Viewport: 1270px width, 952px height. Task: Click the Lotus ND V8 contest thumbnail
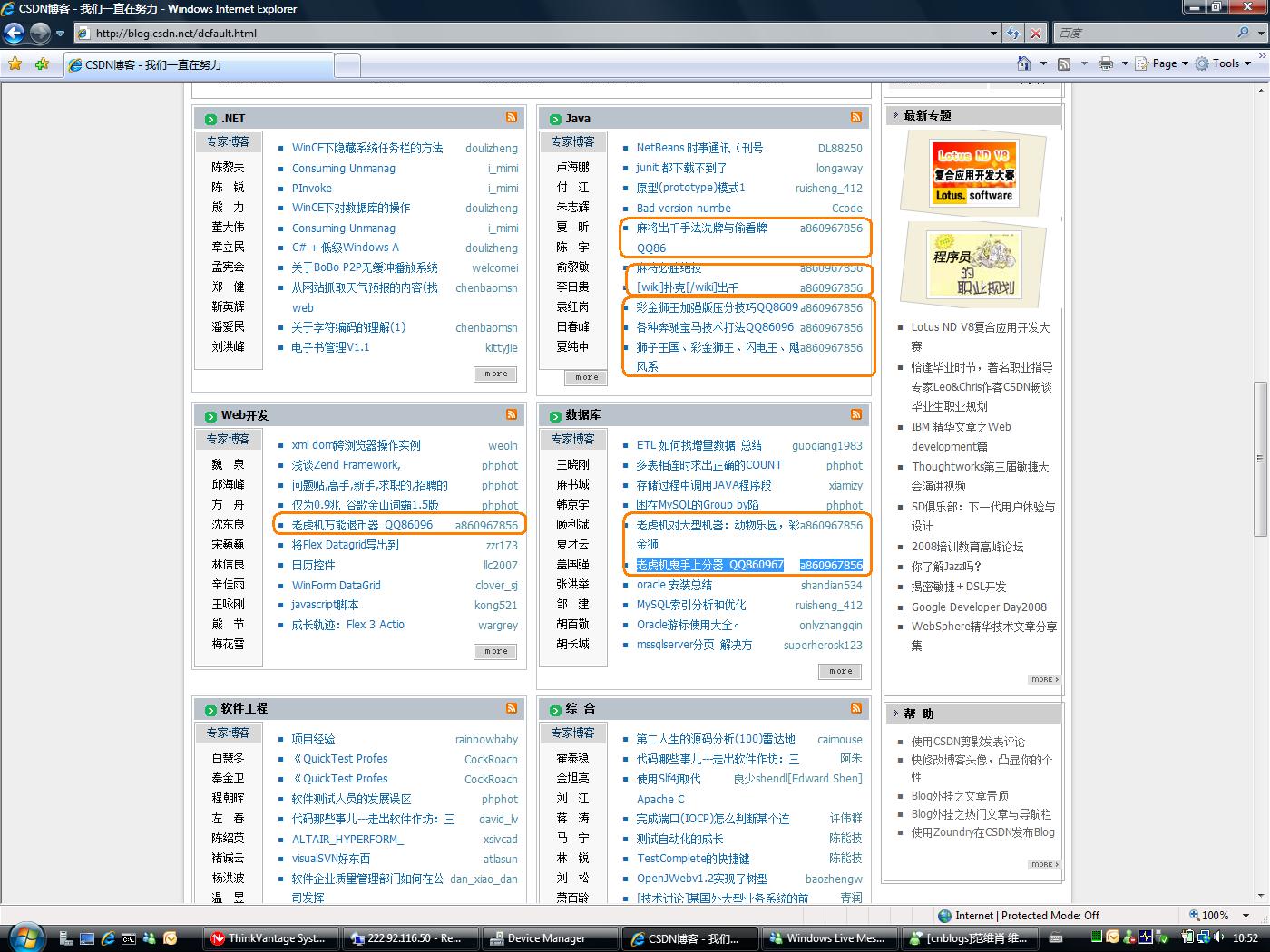pos(974,172)
